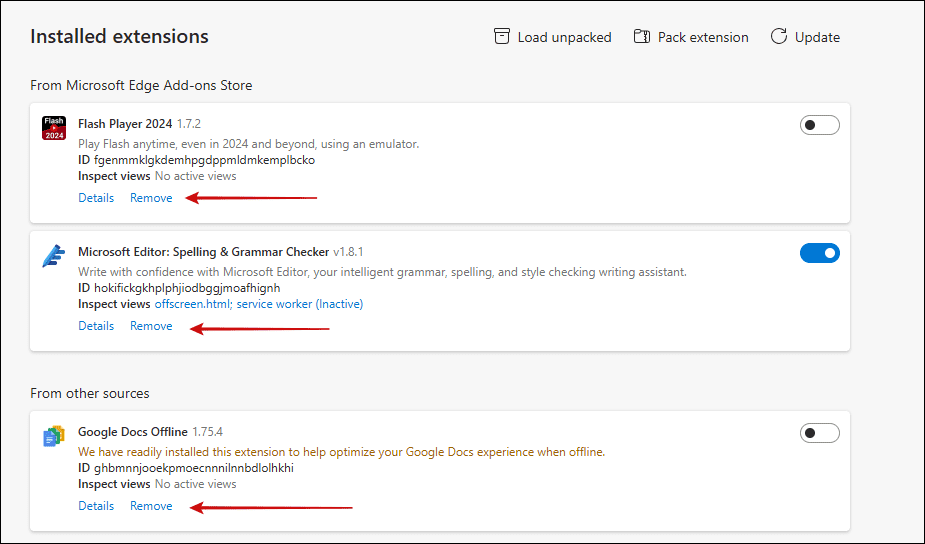Remove the Google Docs Offline extension
This screenshot has height=544, width=925.
coord(151,506)
